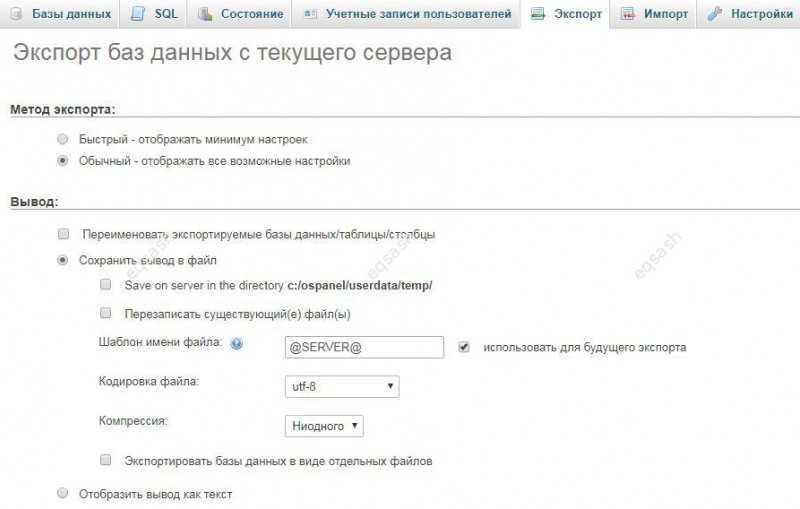Image resolution: width=800 pixels, height=509 pixels.
Task: Click the c:/ospanel/userdata/temp/ directory path text
Action: point(360,286)
